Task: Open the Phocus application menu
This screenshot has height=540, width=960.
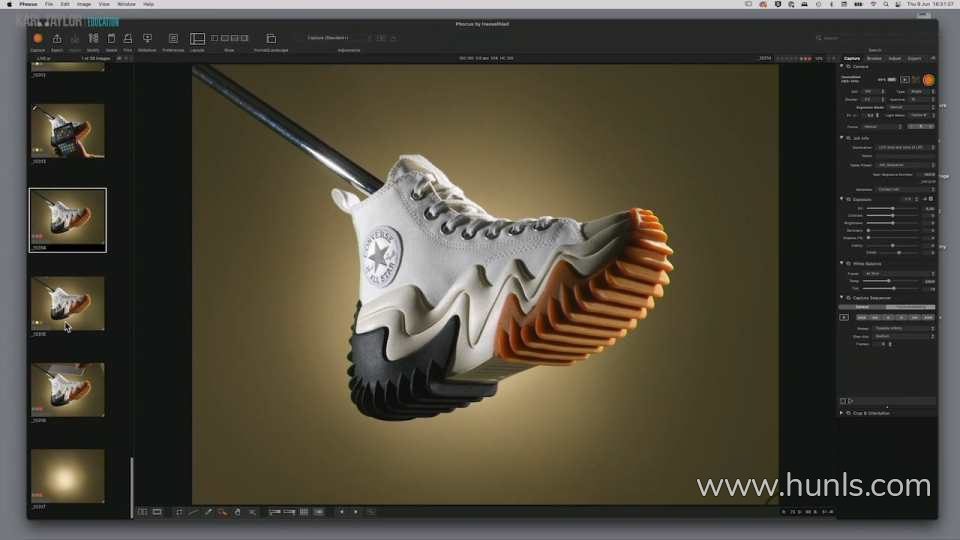Action: (x=28, y=4)
